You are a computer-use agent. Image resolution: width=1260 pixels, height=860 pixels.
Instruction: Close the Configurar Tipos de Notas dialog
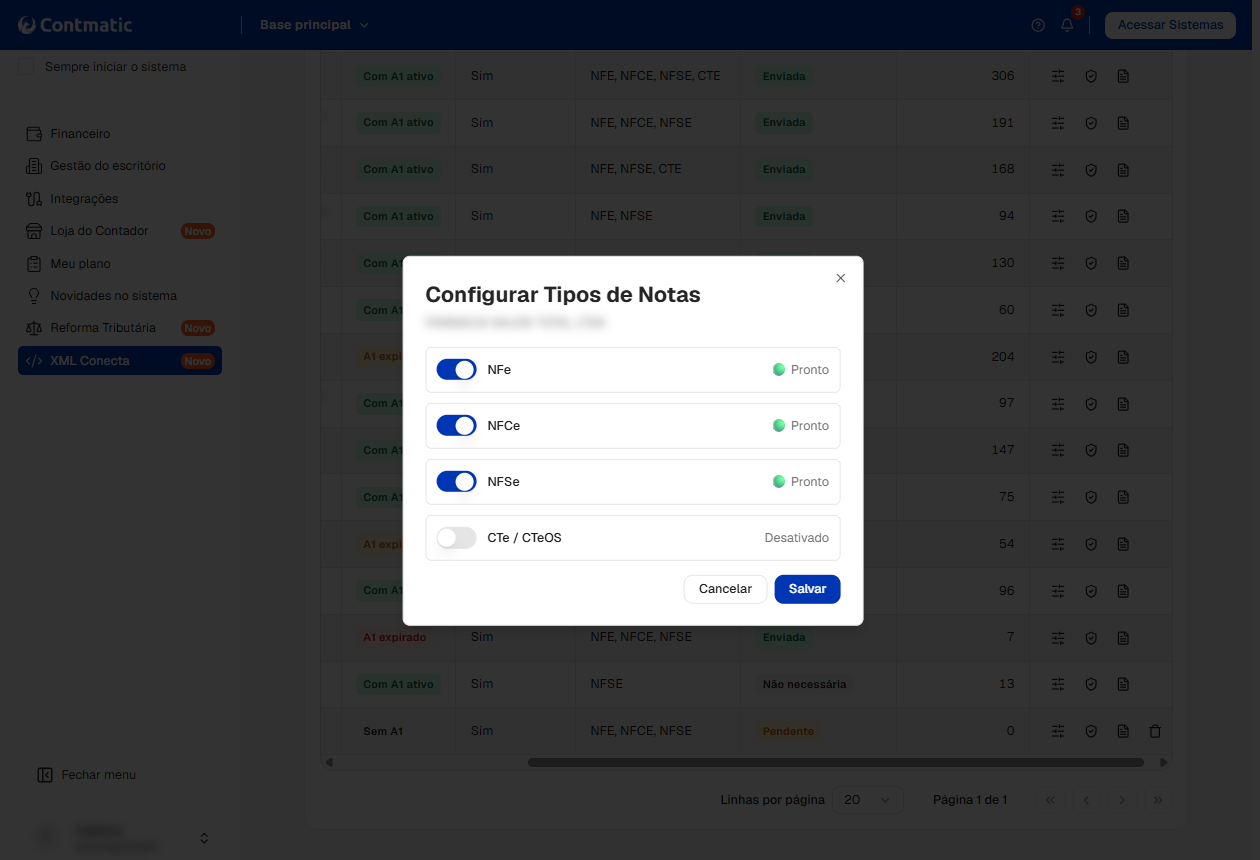pyautogui.click(x=840, y=278)
